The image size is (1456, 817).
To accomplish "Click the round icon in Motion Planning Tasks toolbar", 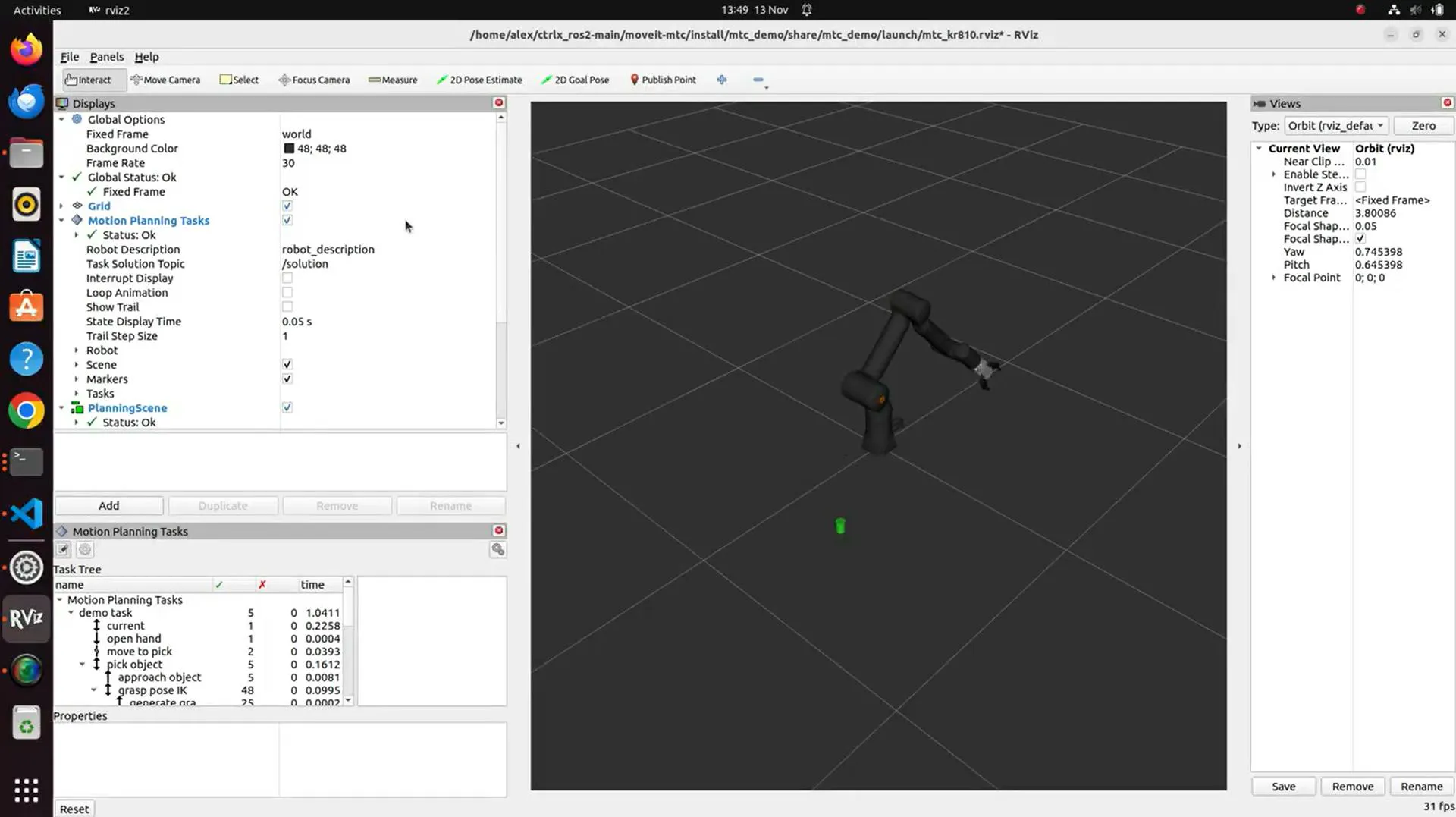I will [85, 550].
